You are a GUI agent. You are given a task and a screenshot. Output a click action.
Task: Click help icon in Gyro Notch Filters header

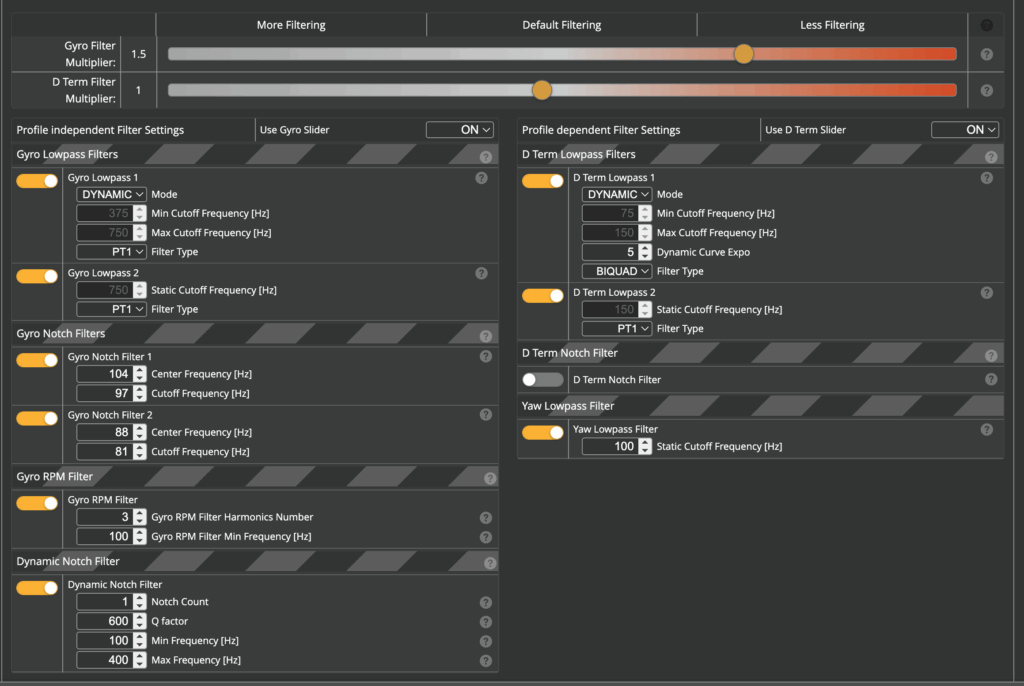pos(485,336)
